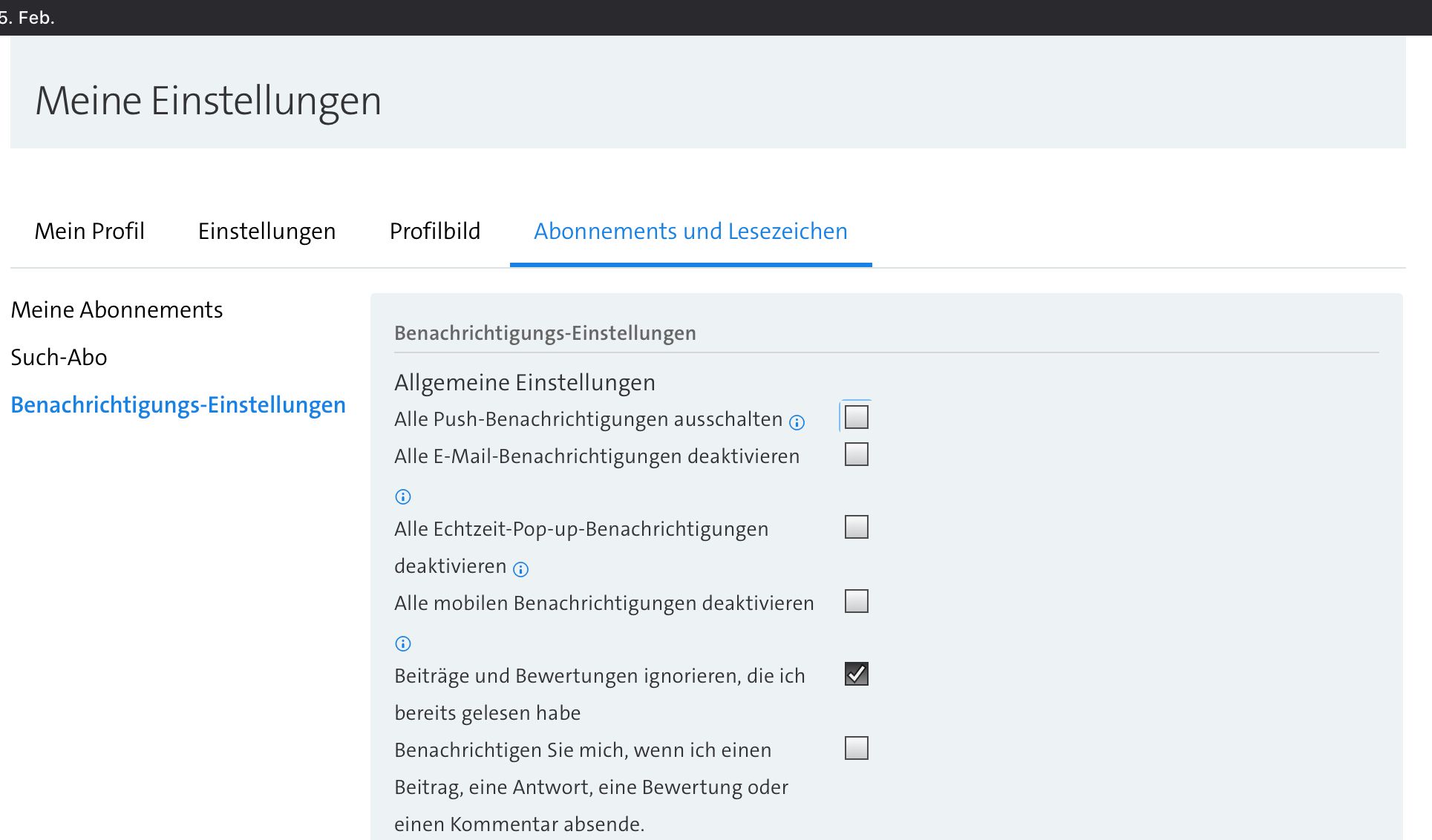Go to Such-Abo in sidebar
Screen dimensions: 1432x840
click(x=59, y=357)
